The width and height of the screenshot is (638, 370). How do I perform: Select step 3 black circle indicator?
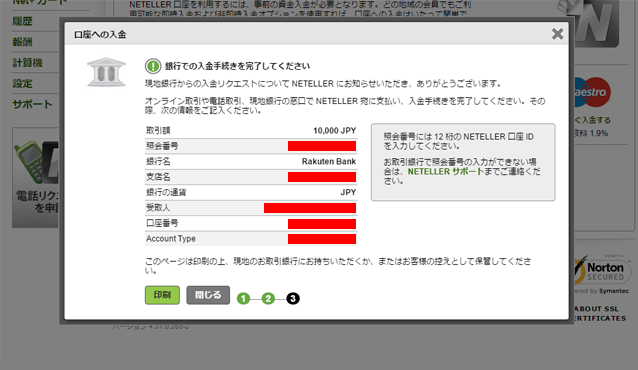(293, 299)
